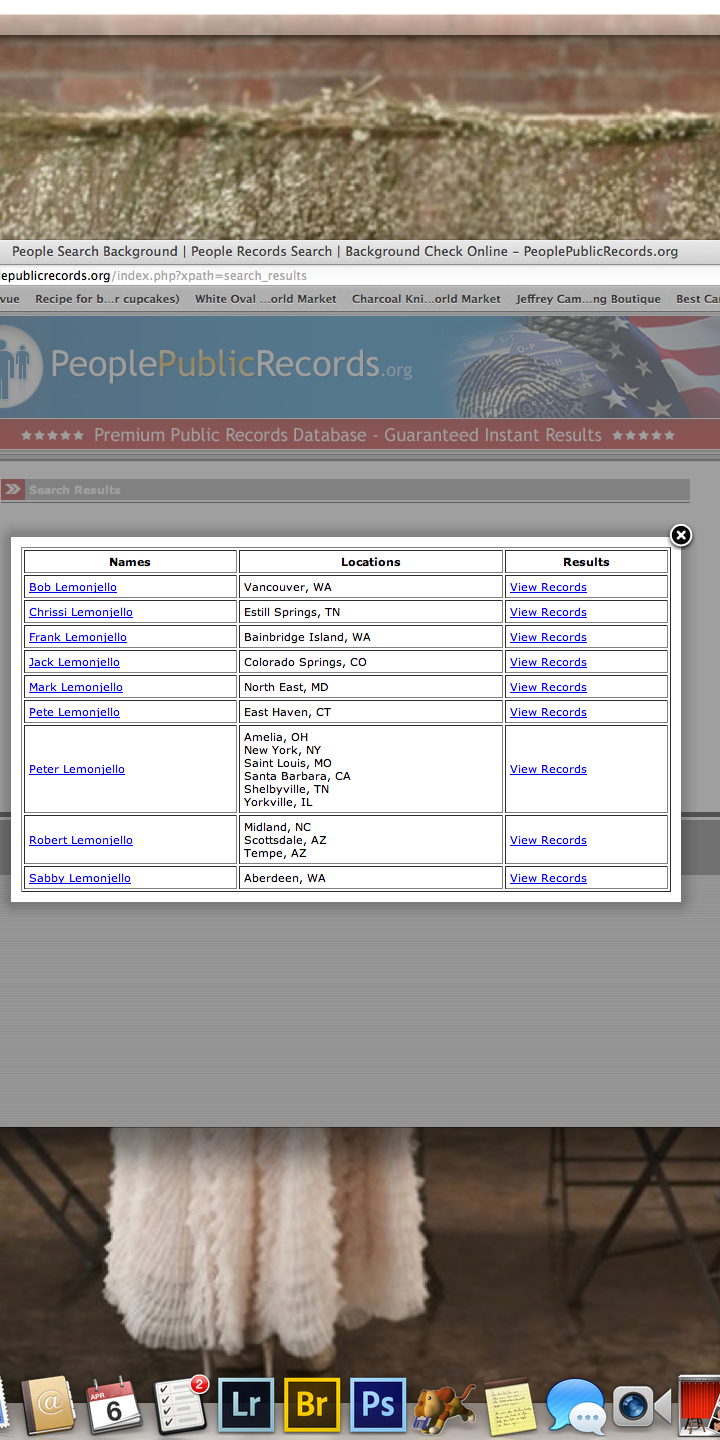Open Jack Lemonjello name link

click(74, 662)
